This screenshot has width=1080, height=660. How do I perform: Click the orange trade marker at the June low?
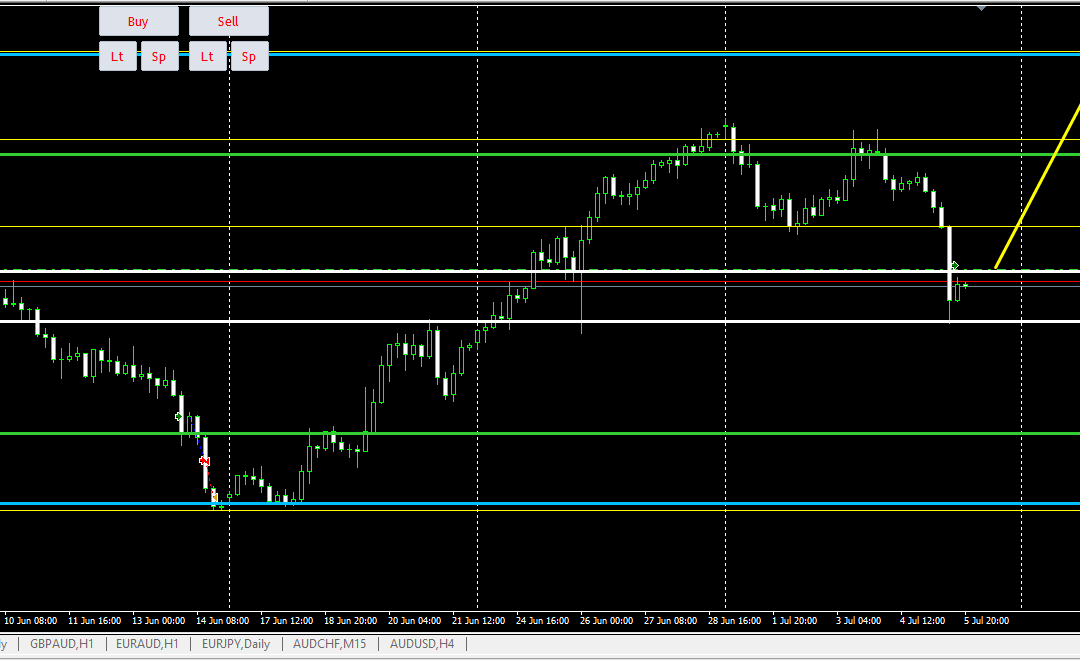(214, 496)
